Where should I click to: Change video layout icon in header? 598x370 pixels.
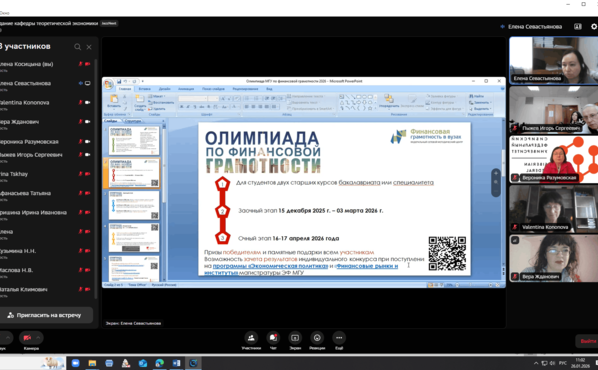click(x=578, y=26)
